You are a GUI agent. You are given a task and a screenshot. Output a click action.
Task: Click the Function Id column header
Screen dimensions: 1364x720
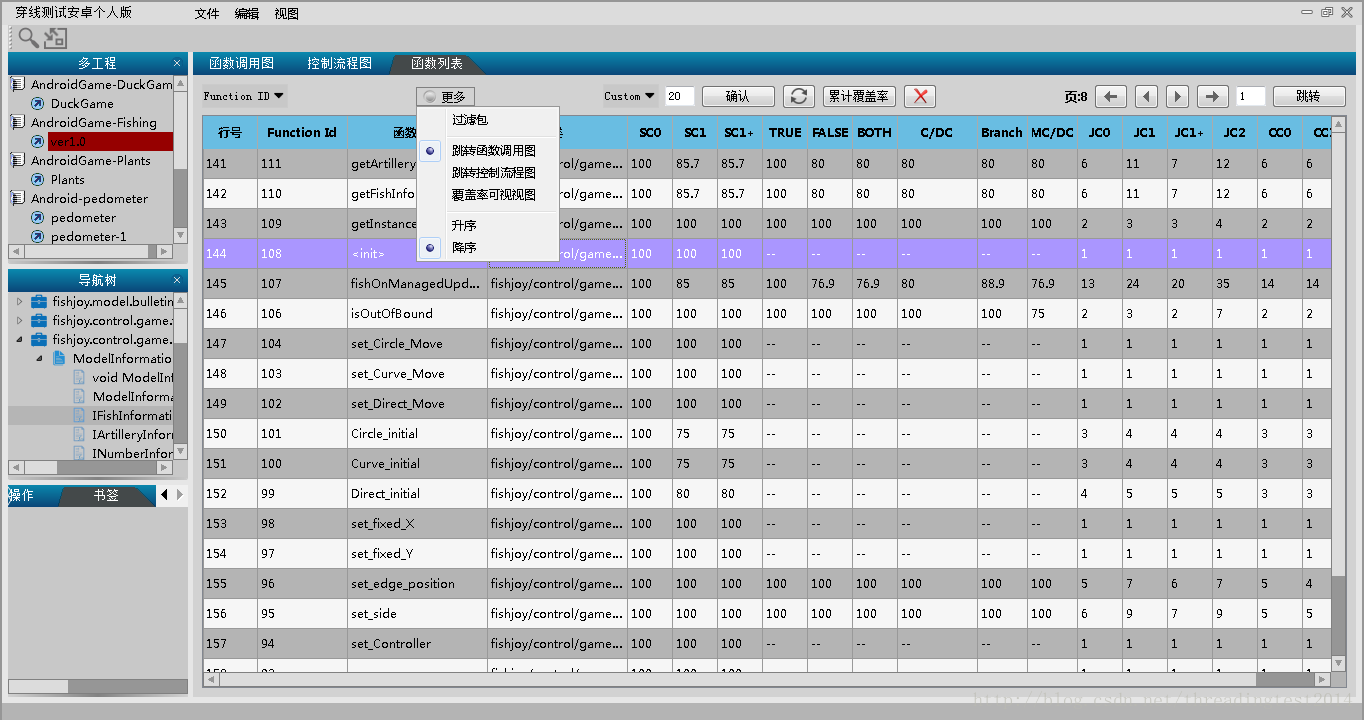click(301, 132)
